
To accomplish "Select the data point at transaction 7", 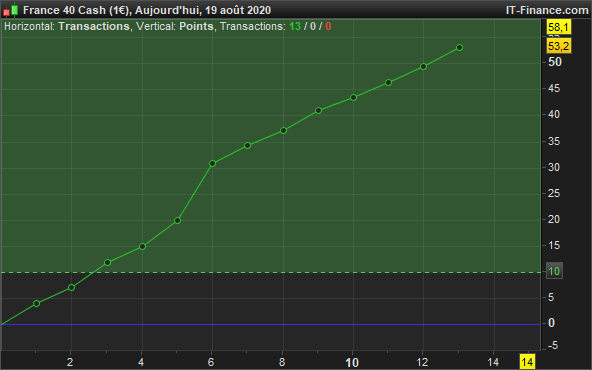I will click(x=248, y=145).
